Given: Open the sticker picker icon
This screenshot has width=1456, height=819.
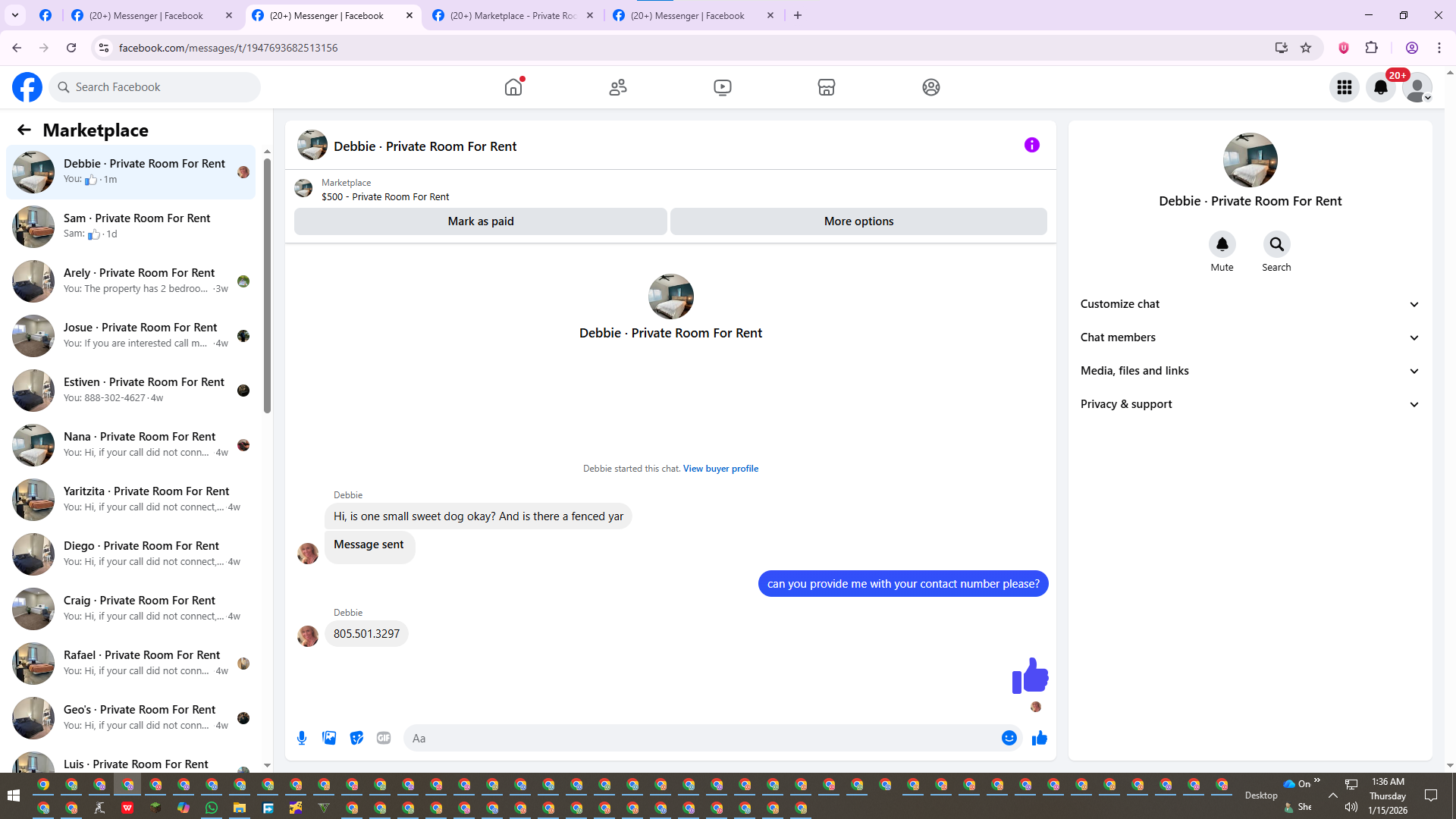Looking at the screenshot, I should (x=356, y=738).
